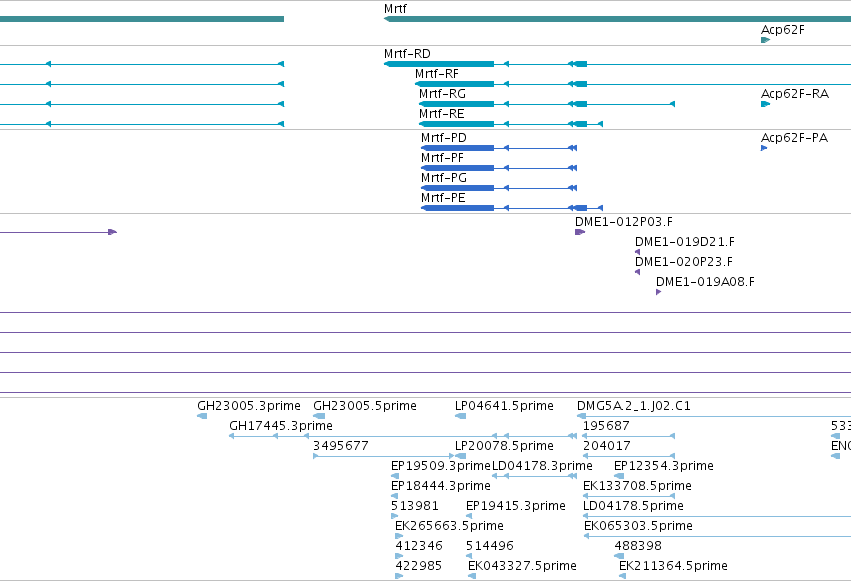The image size is (851, 581).
Task: Select the GH23005.5prime EST label
Action: pyautogui.click(x=365, y=406)
